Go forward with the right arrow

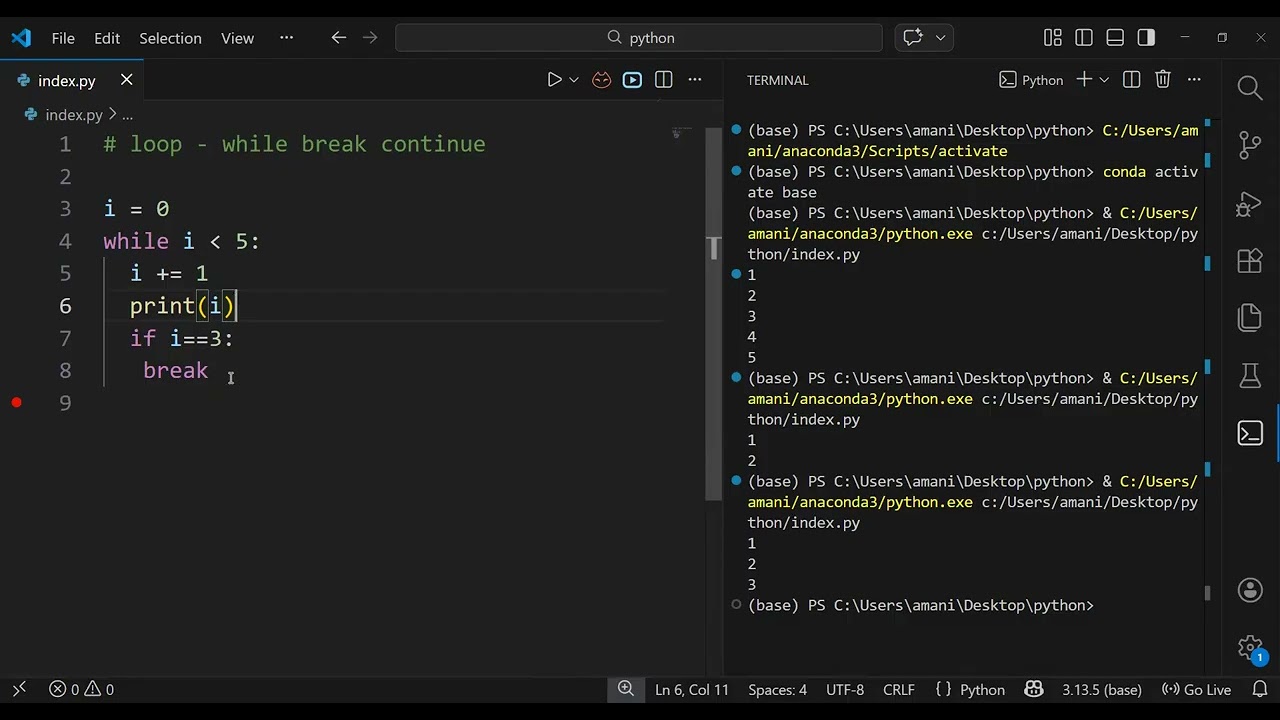pos(370,38)
